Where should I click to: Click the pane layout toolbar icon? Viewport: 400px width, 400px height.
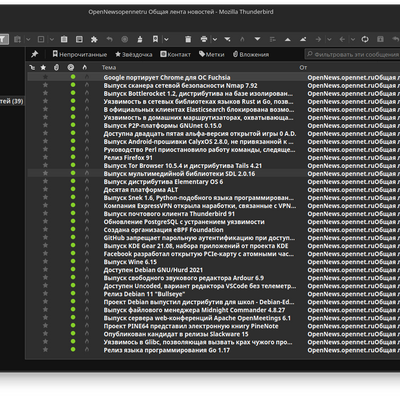pos(79,39)
